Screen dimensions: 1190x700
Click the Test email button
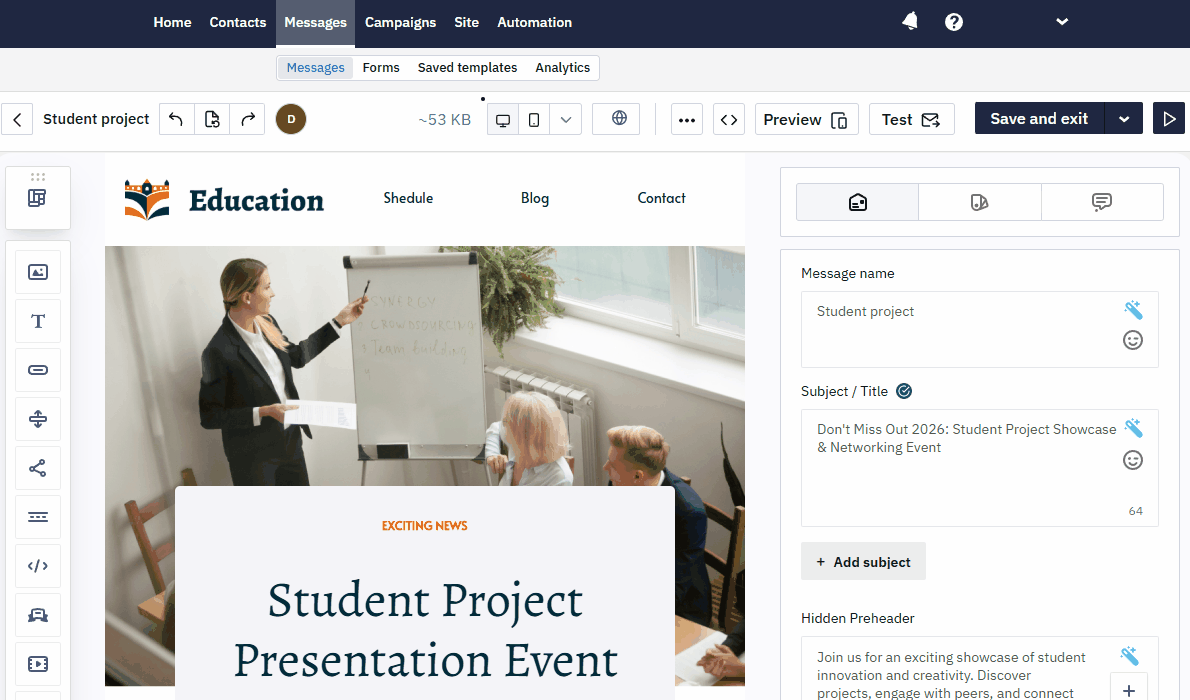coord(911,120)
